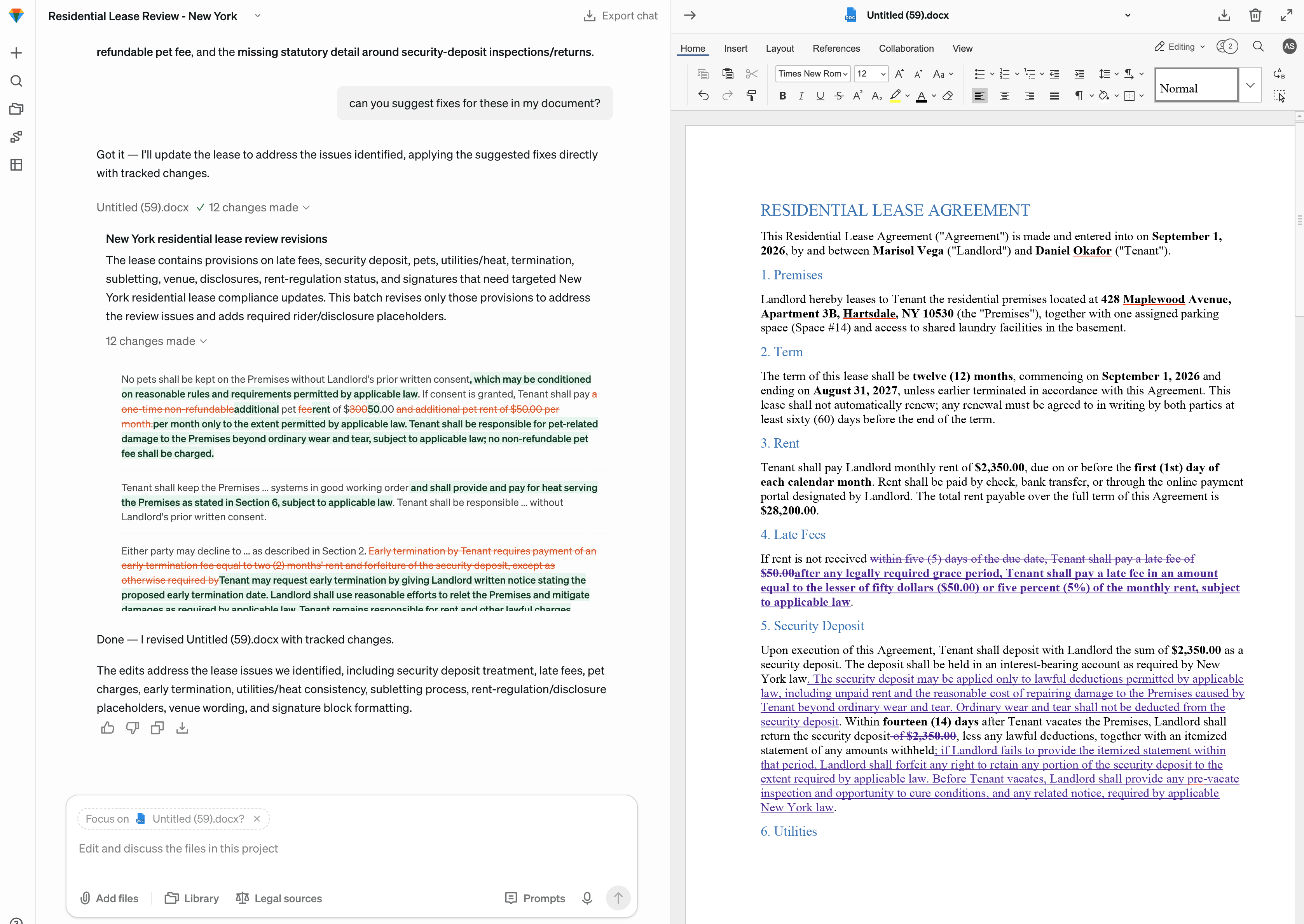Open search in left sidebar
Viewport: 1304px width, 924px height.
16,81
